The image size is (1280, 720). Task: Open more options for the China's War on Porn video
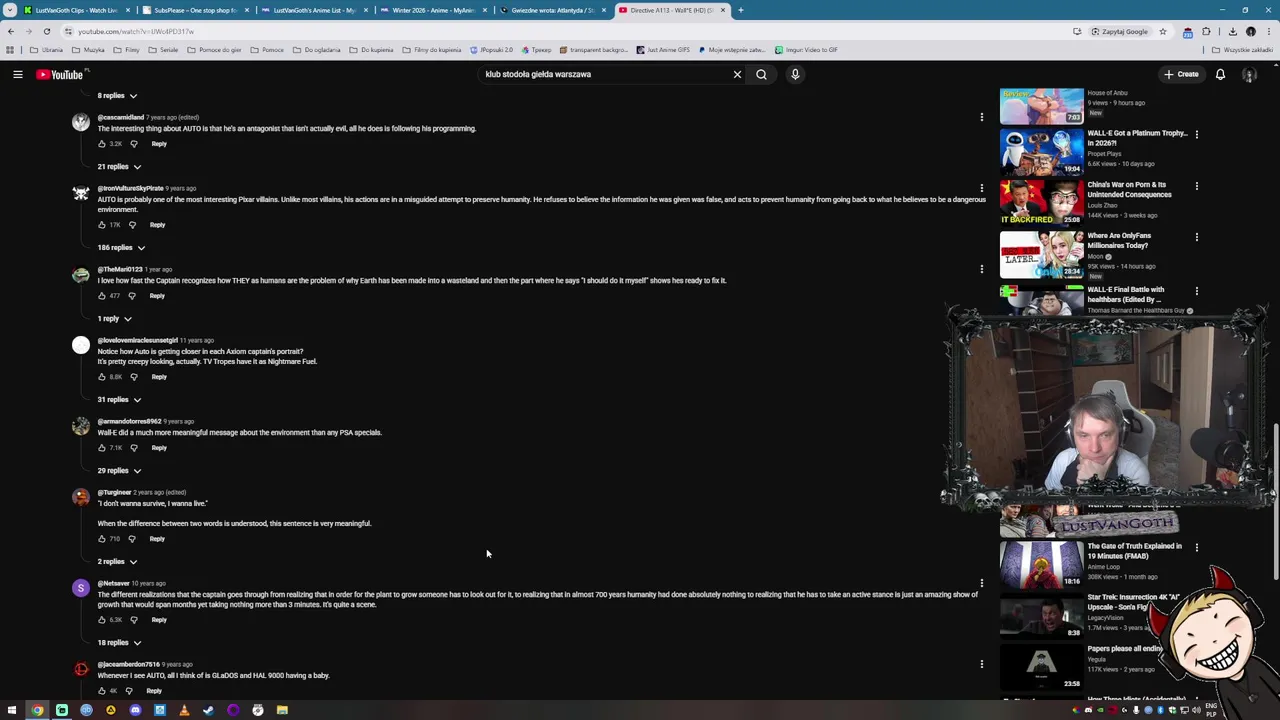1197,186
